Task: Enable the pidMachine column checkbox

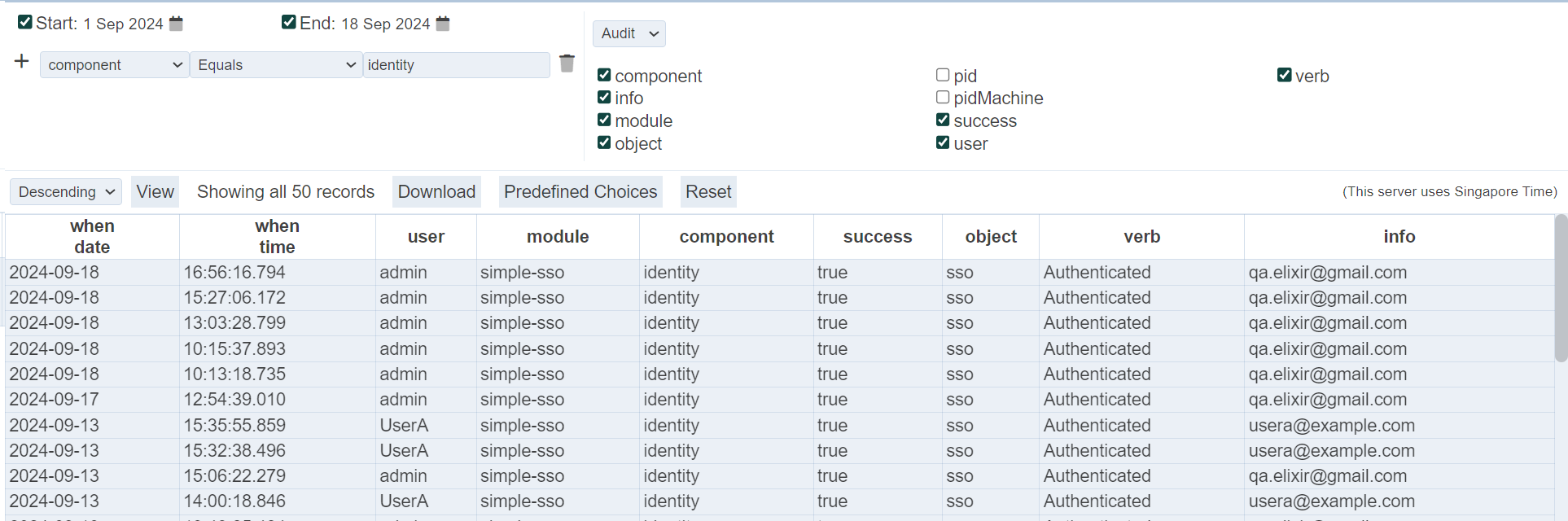Action: tap(943, 98)
